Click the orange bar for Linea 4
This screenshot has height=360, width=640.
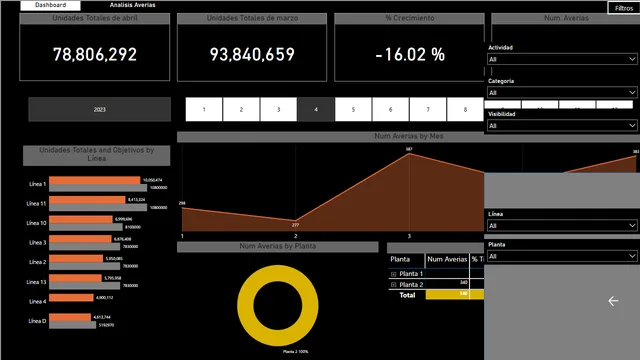(x=71, y=298)
